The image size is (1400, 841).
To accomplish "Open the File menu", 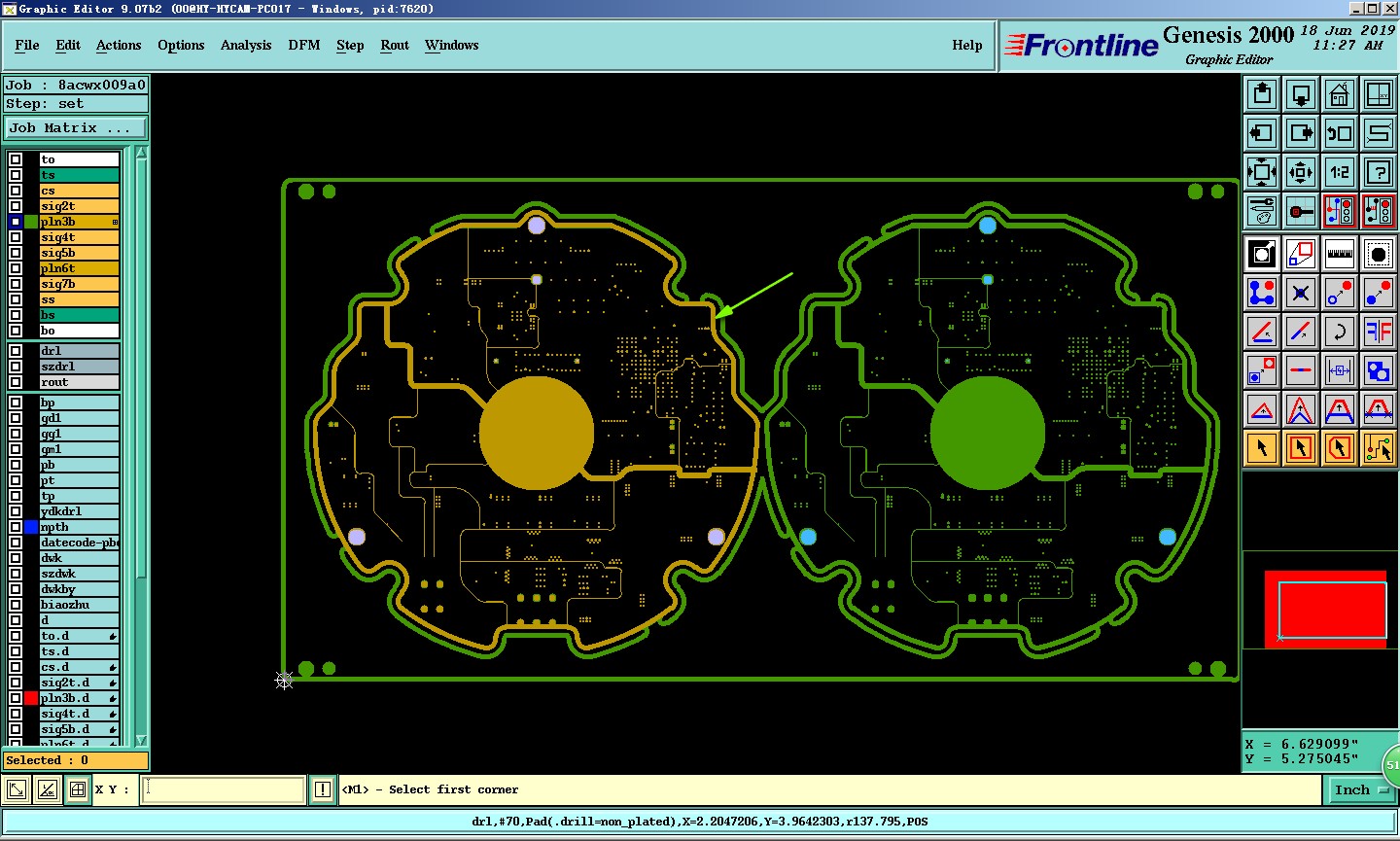I will tap(27, 45).
